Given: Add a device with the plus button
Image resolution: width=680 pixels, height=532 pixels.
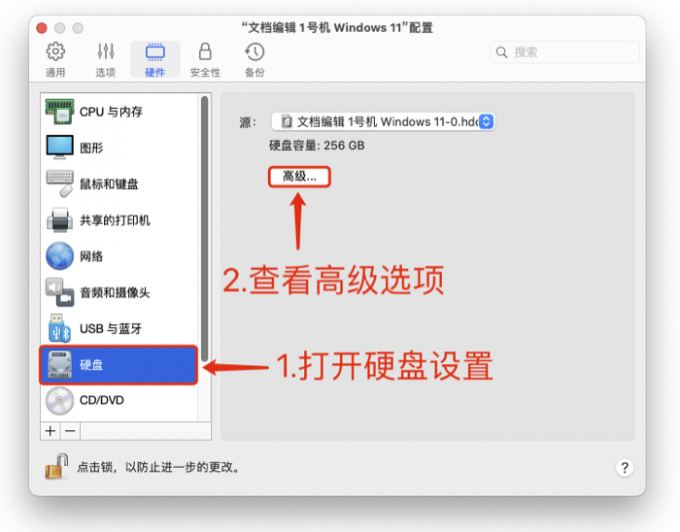Looking at the screenshot, I should pyautogui.click(x=50, y=431).
